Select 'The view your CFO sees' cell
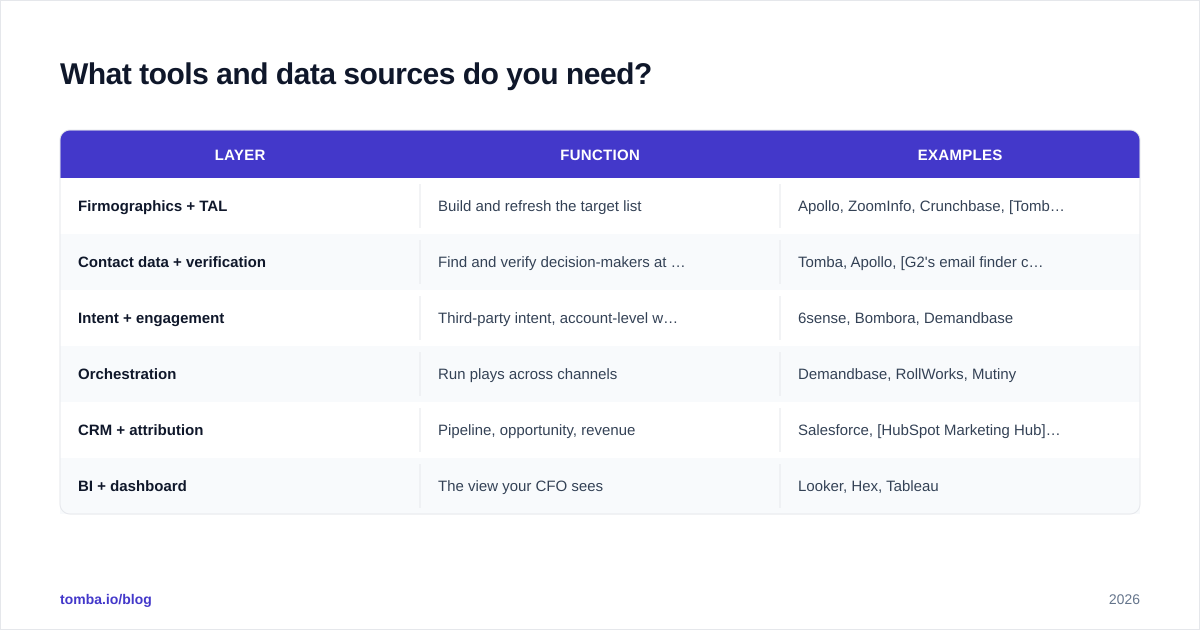The height and width of the screenshot is (630, 1200). tap(600, 486)
